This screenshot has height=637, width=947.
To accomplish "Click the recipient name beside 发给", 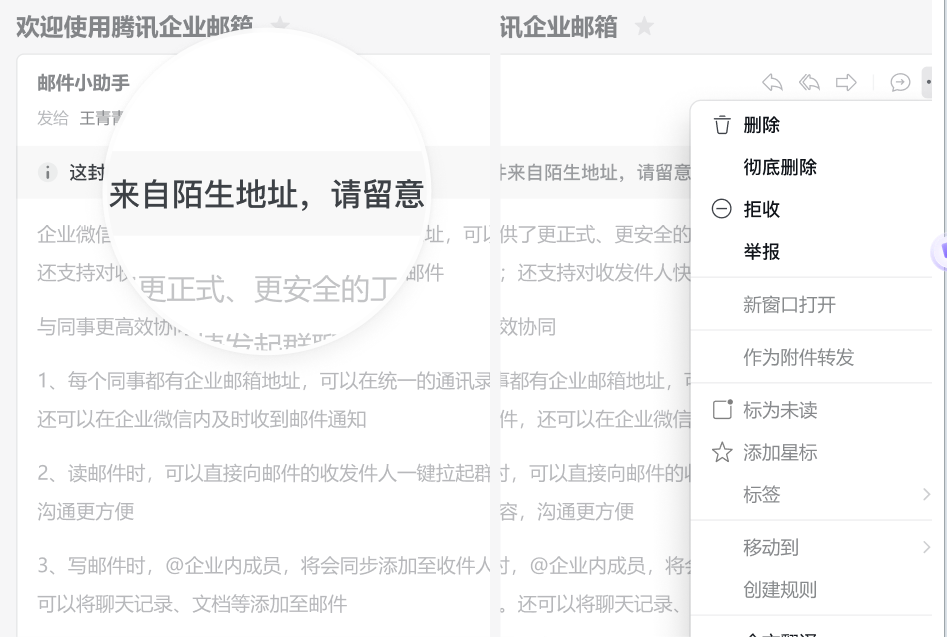I will pos(101,118).
